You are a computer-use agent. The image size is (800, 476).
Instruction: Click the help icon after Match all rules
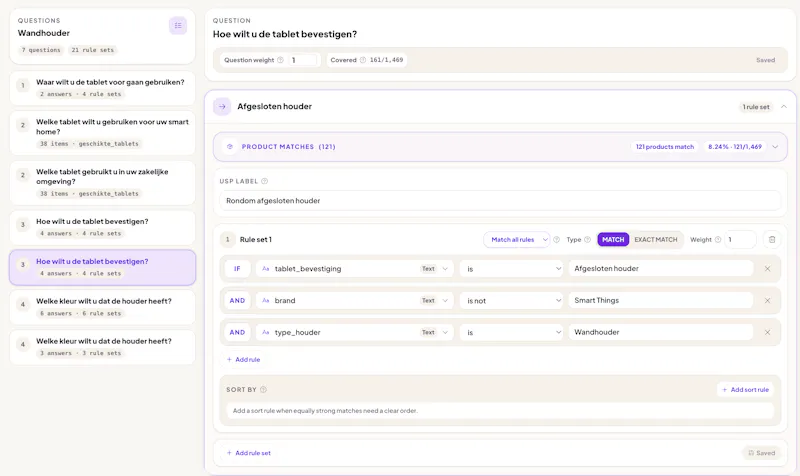(557, 240)
